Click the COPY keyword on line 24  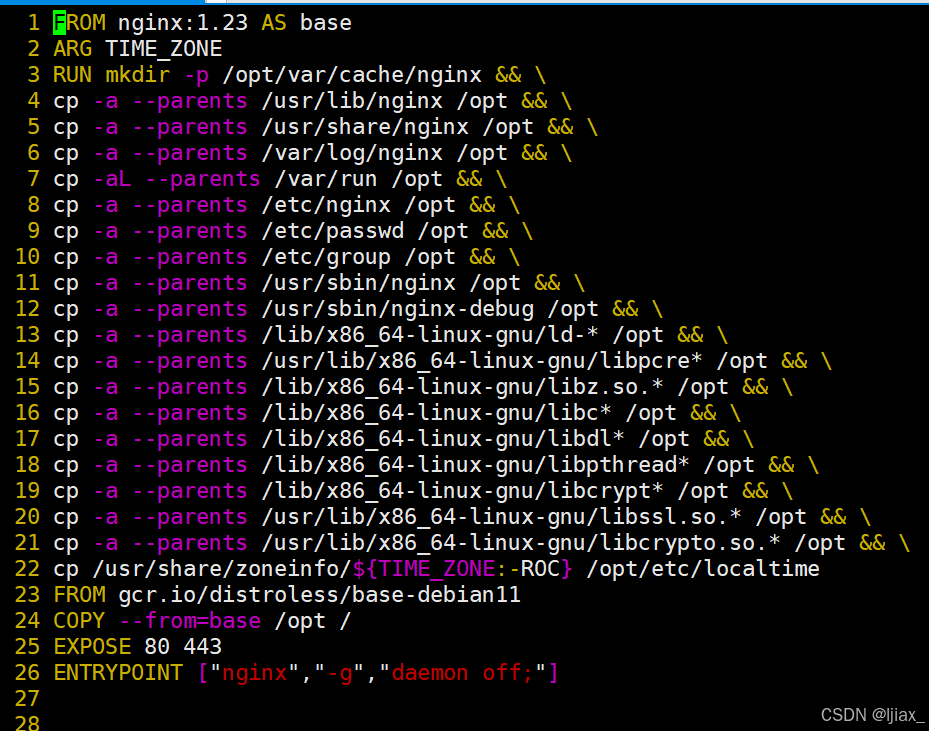click(x=79, y=621)
